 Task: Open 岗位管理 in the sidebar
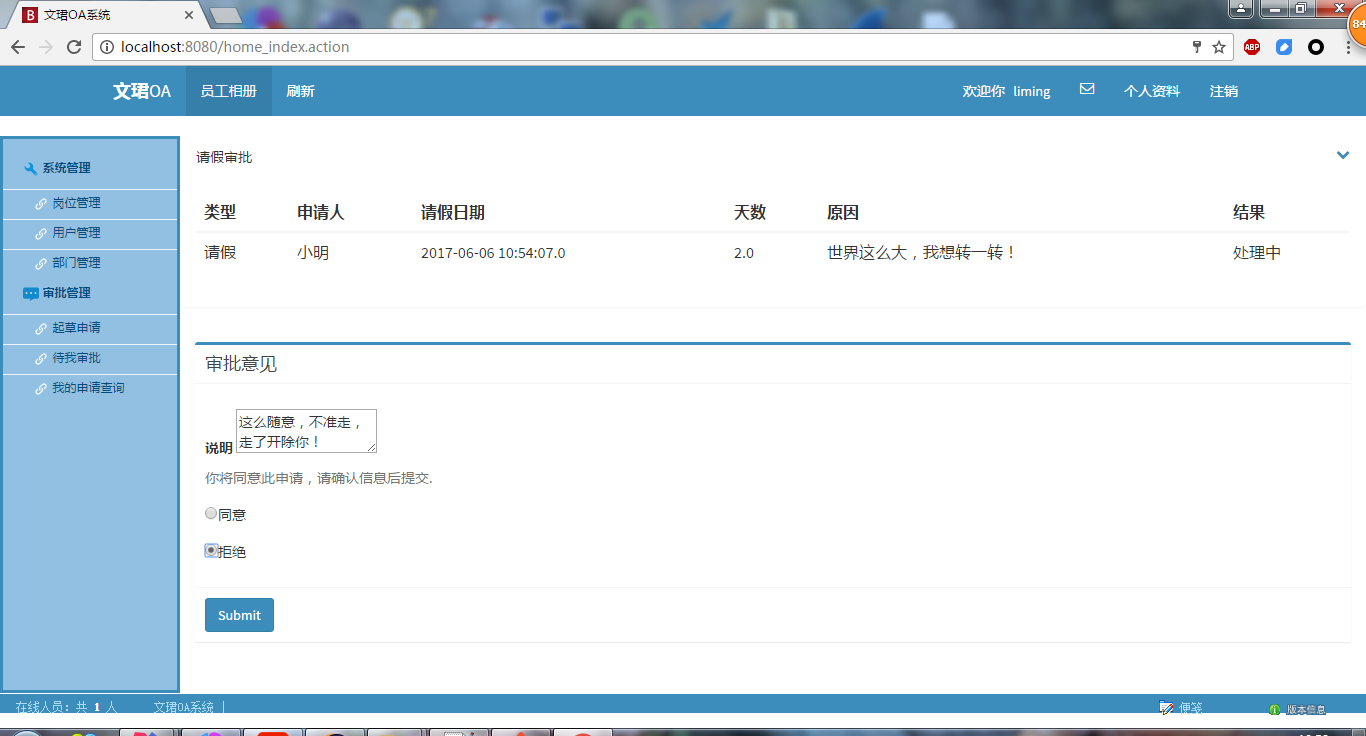pos(76,203)
